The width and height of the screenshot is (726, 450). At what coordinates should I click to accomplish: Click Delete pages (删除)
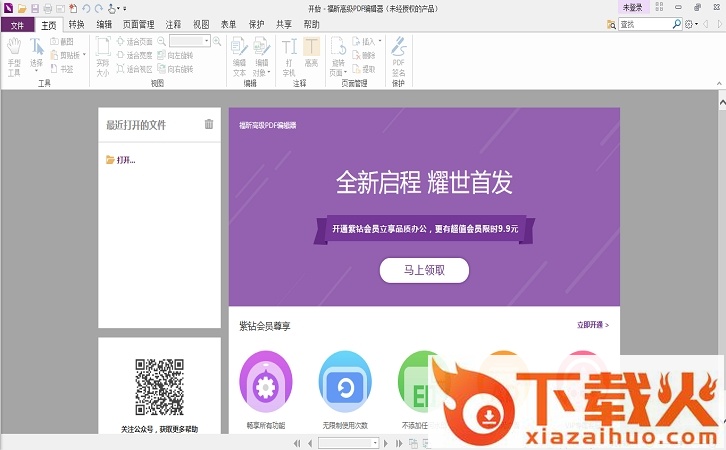364,55
